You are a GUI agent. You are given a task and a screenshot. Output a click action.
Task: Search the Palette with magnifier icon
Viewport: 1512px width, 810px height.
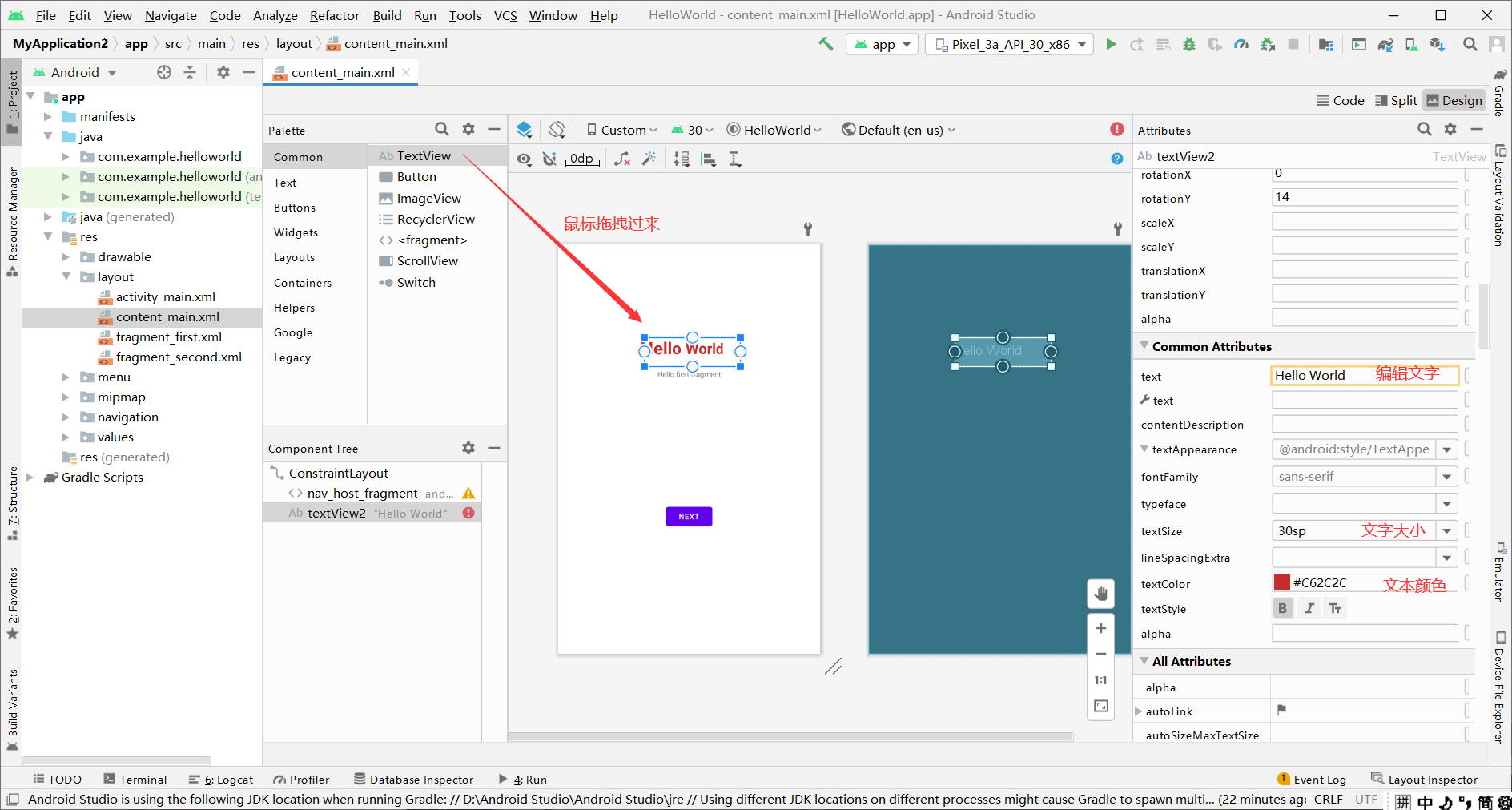[442, 129]
